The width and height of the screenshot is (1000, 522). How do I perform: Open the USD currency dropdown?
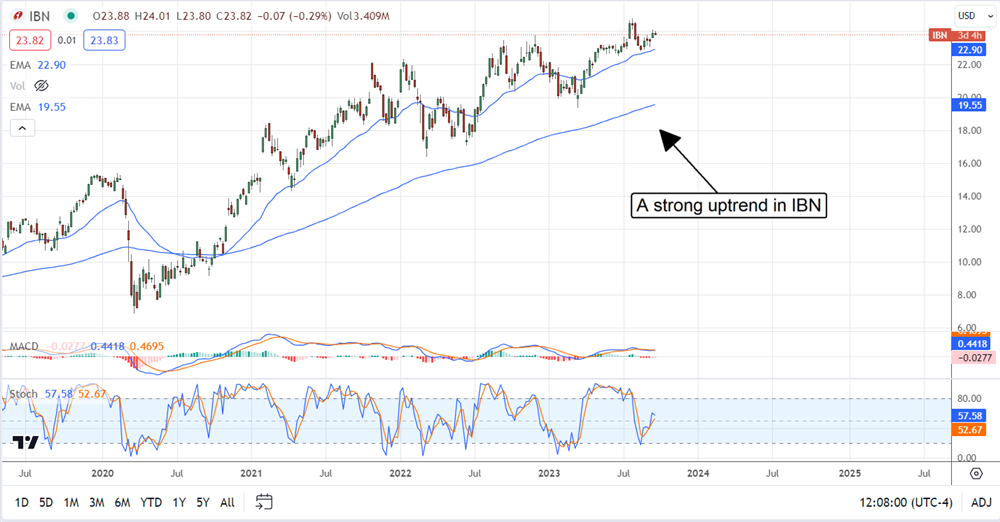click(971, 16)
